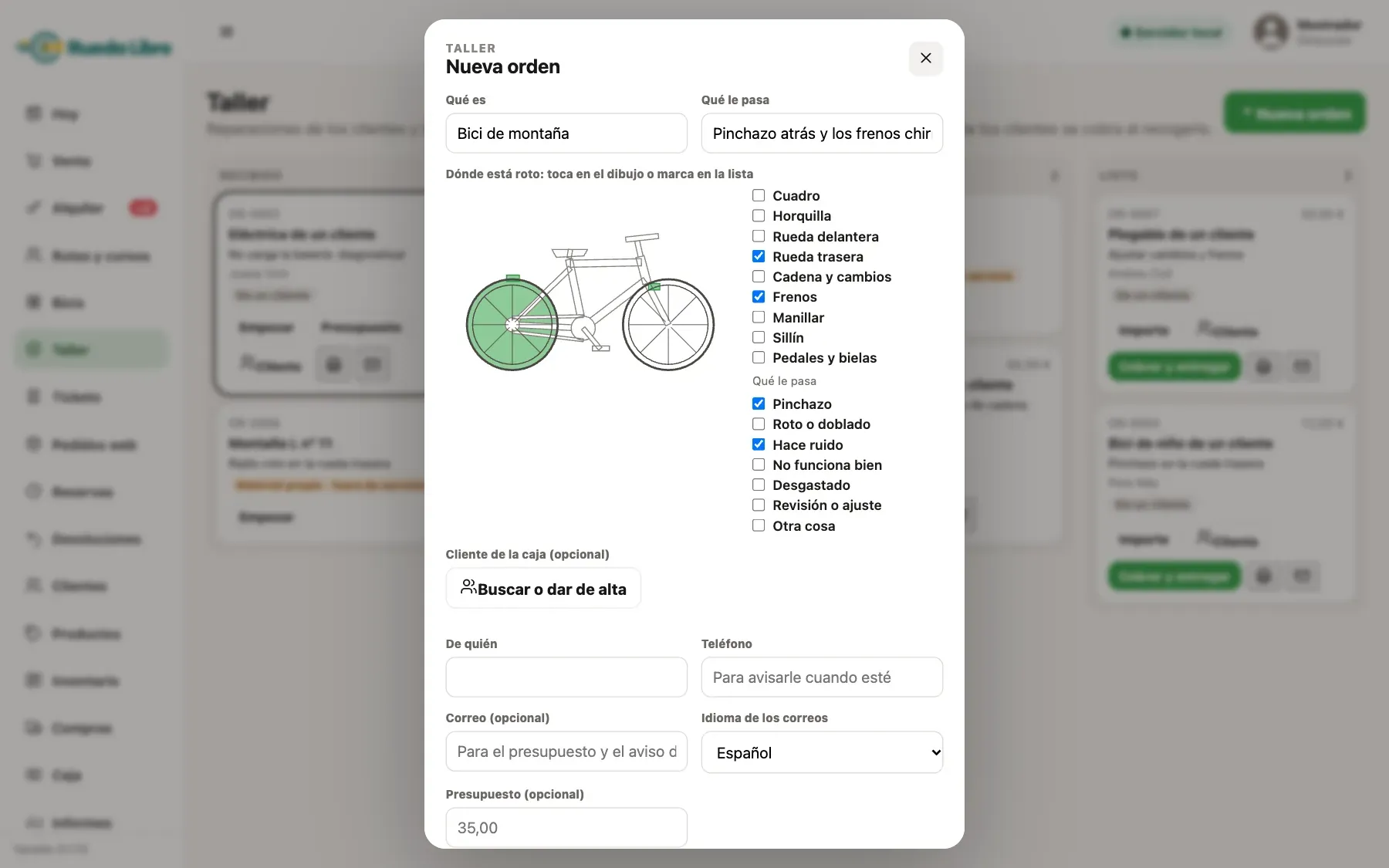The width and height of the screenshot is (1389, 868).
Task: Uncheck Rueda trasera
Action: coord(759,256)
